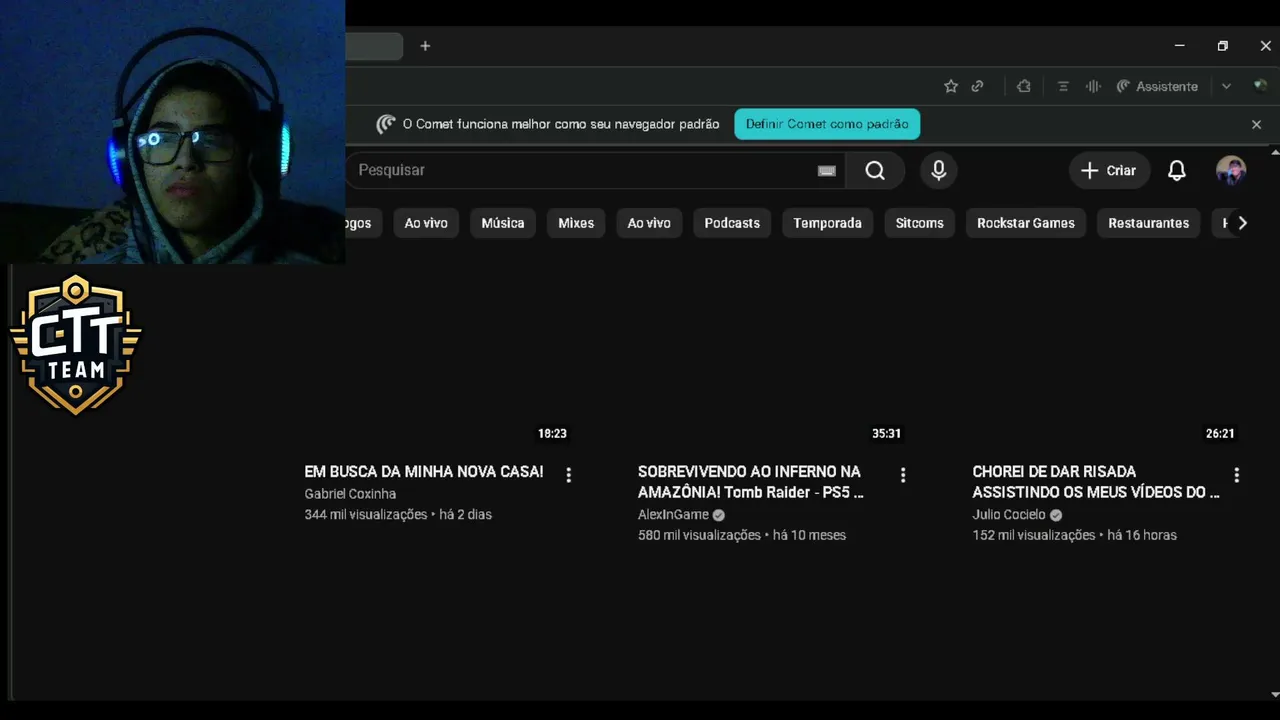The width and height of the screenshot is (1280, 720).
Task: Click the magnifier search button
Action: pos(875,170)
